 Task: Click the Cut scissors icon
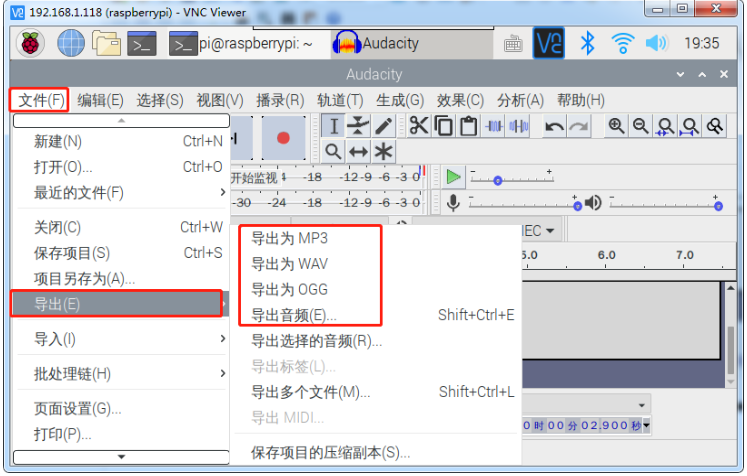(418, 125)
